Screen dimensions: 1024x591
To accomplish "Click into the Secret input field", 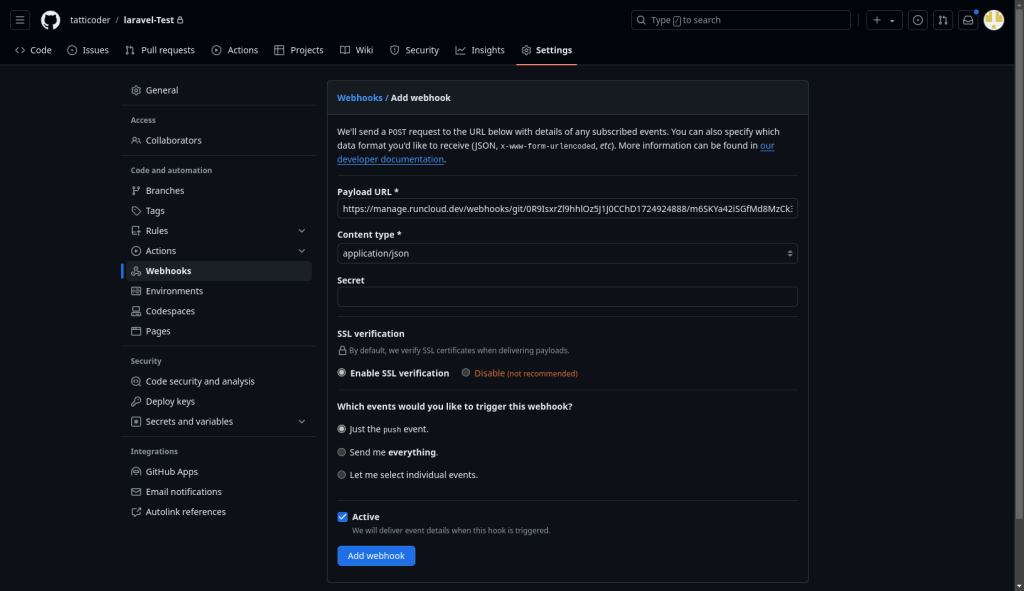I will coord(567,297).
